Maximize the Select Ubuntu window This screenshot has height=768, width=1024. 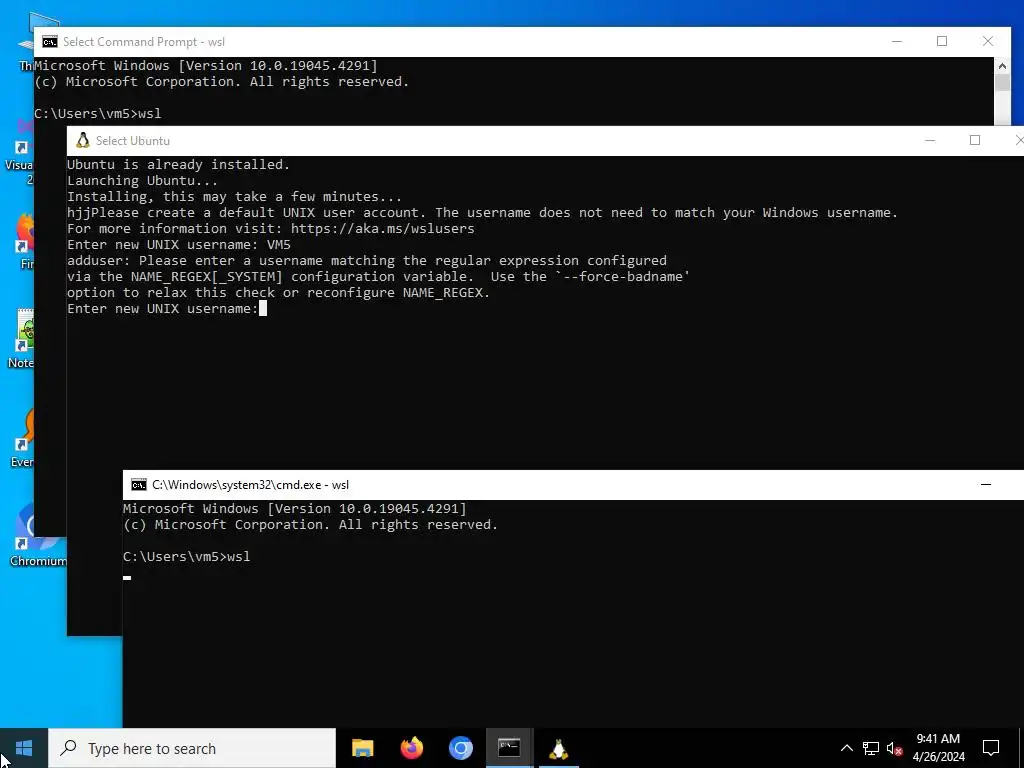(975, 140)
